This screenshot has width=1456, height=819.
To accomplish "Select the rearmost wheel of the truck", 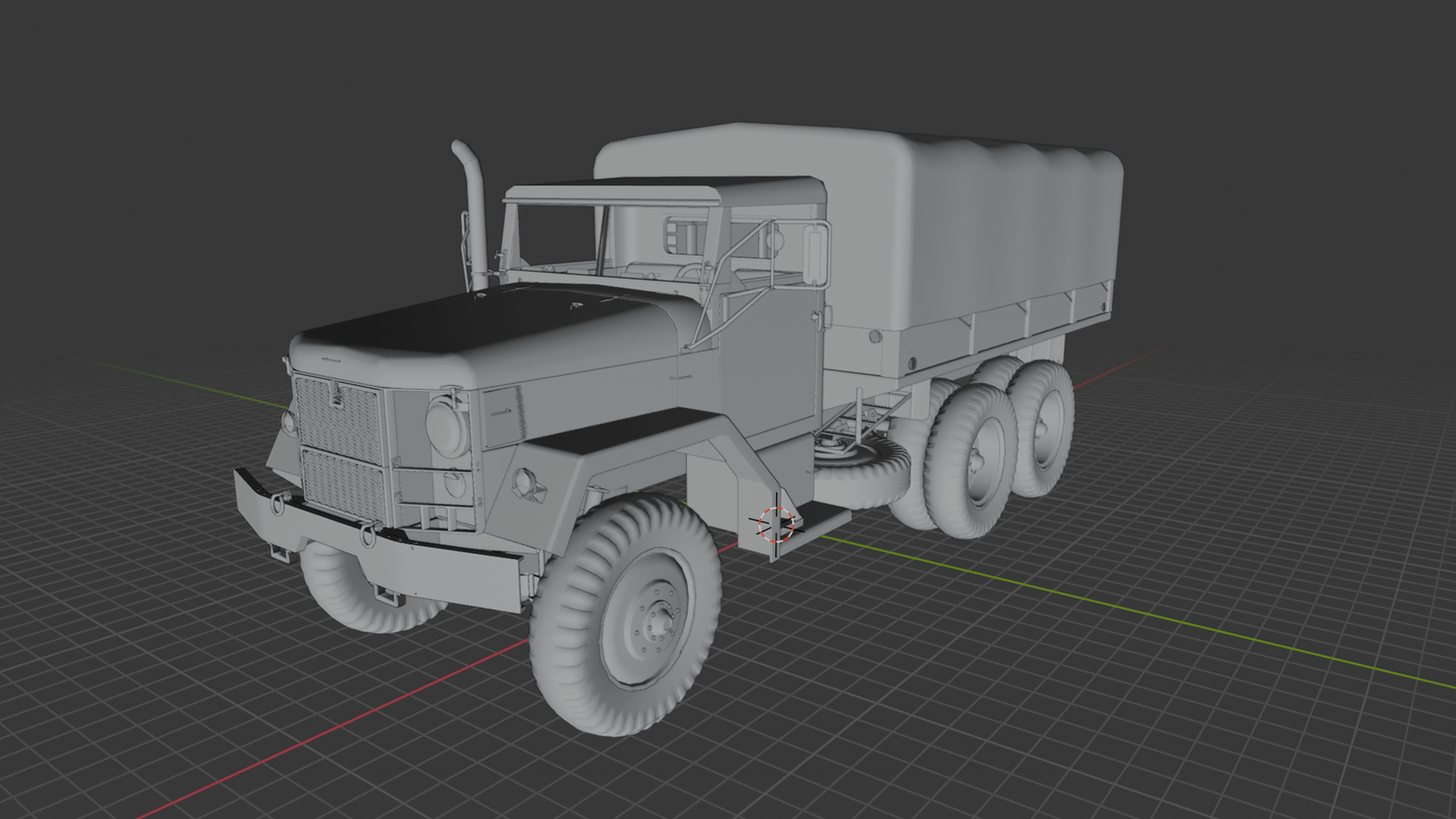I will point(1043,428).
